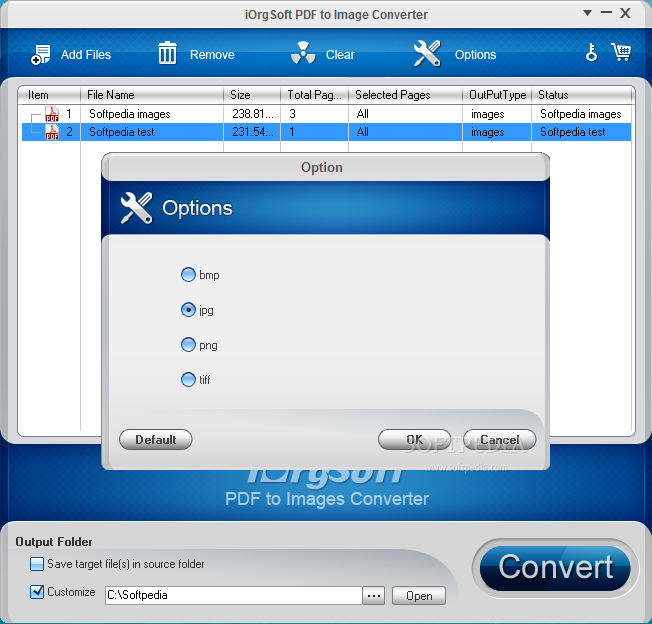Click the Selected Pages column header
652x624 pixels.
pyautogui.click(x=405, y=95)
